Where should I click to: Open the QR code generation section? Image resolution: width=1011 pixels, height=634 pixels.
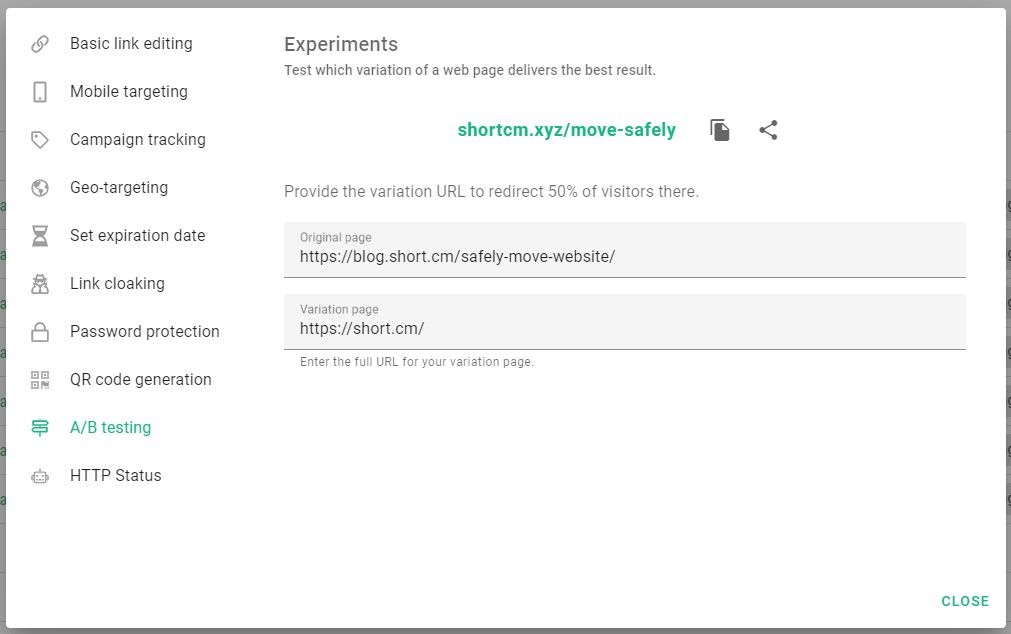pos(140,379)
